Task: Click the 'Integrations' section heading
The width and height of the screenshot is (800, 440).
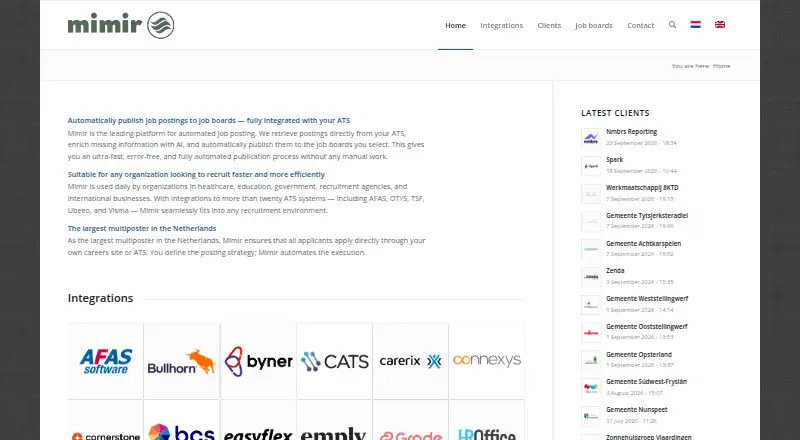Action: point(101,298)
